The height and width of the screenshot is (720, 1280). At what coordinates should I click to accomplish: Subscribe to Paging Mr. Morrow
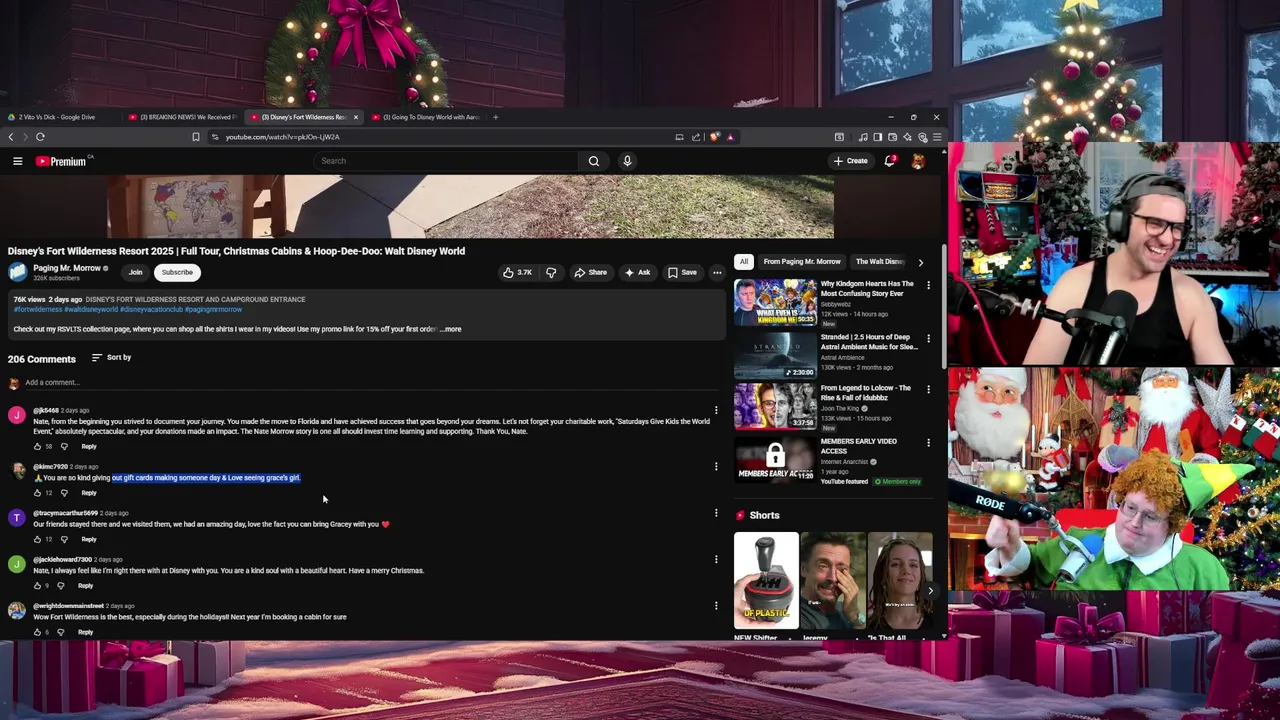click(x=177, y=272)
